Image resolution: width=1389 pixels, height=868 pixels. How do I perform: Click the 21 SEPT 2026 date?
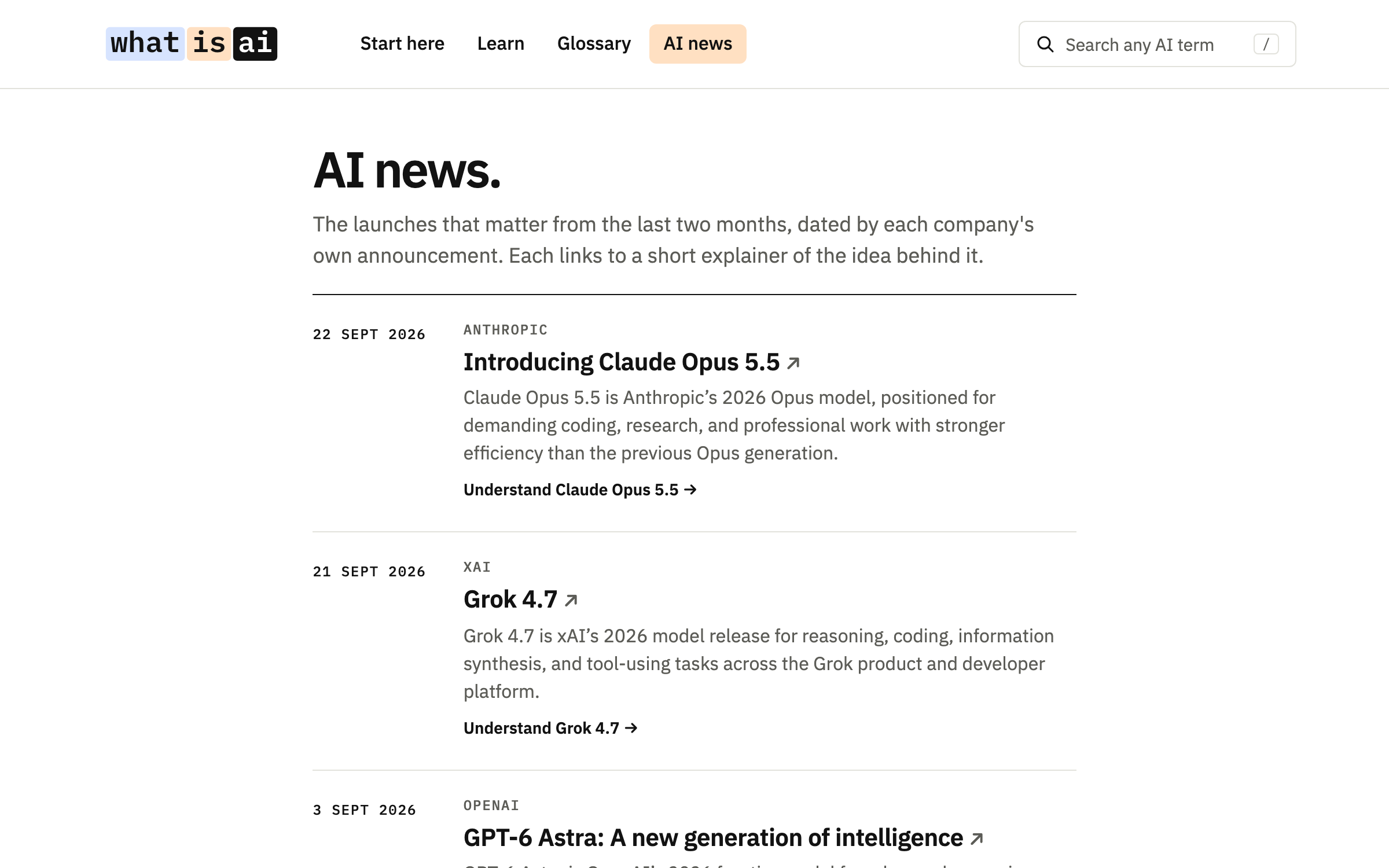[x=369, y=572]
